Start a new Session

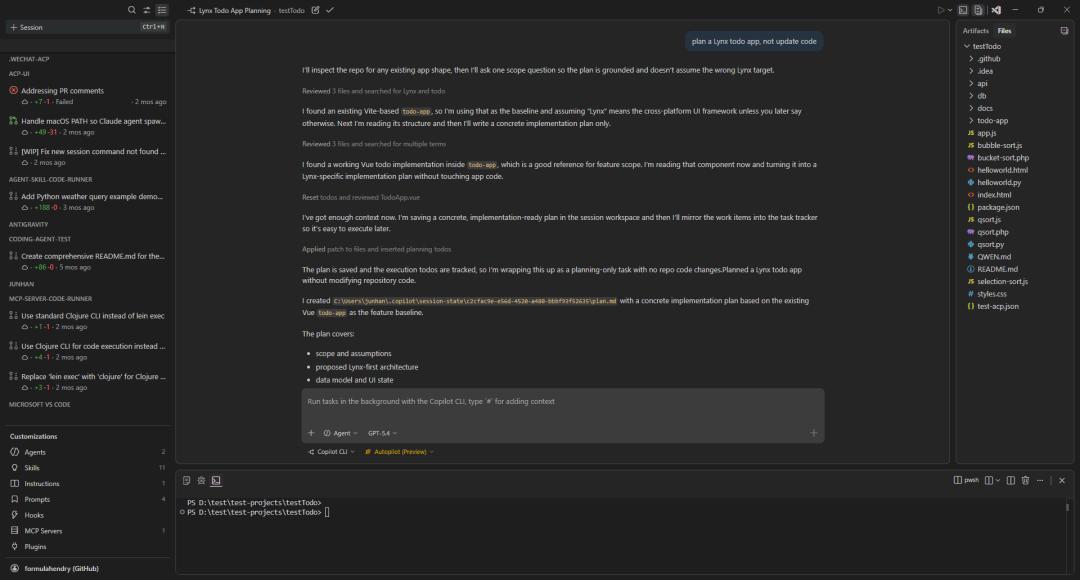(x=26, y=27)
